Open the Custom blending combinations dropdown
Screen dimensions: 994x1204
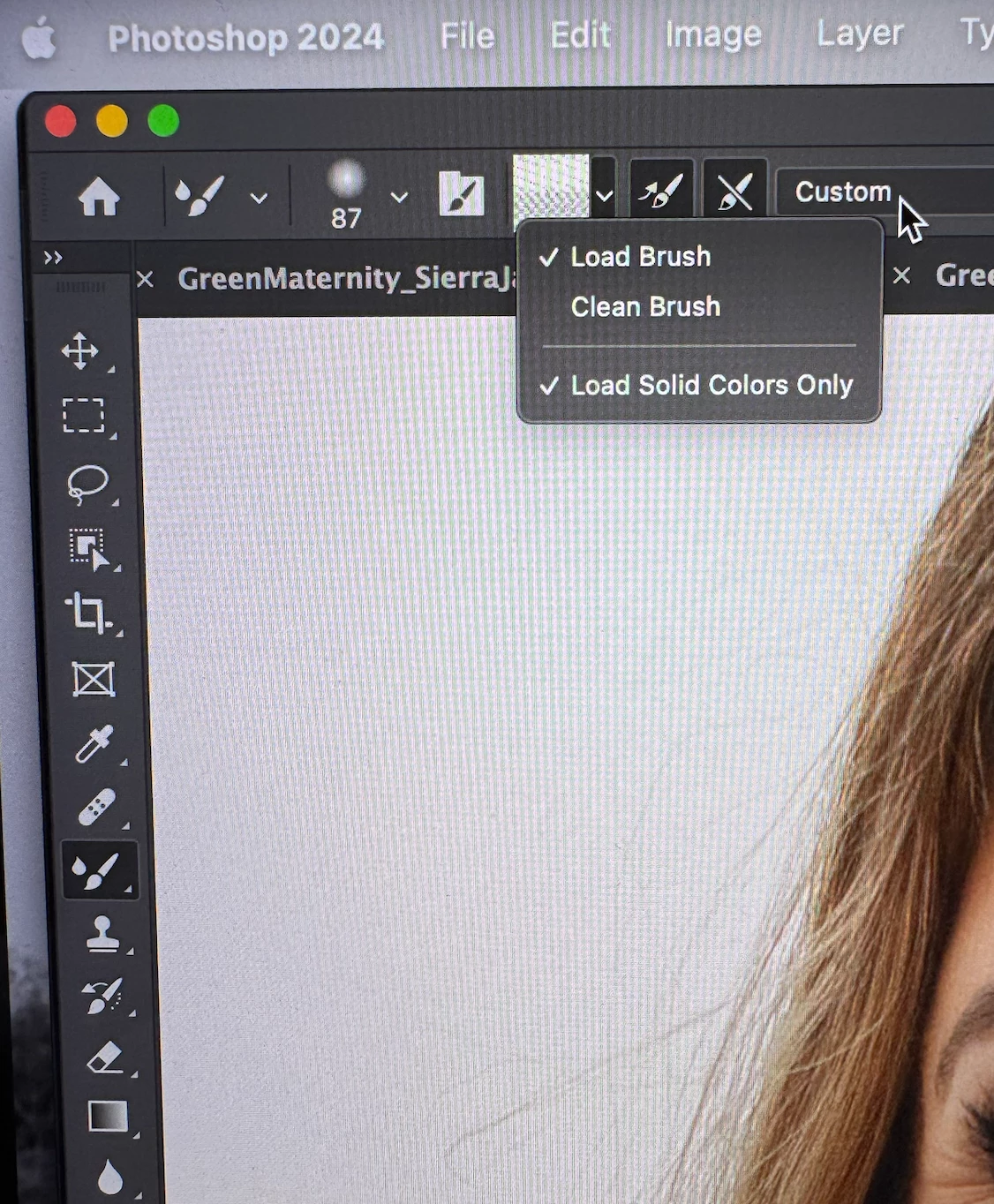click(x=885, y=192)
